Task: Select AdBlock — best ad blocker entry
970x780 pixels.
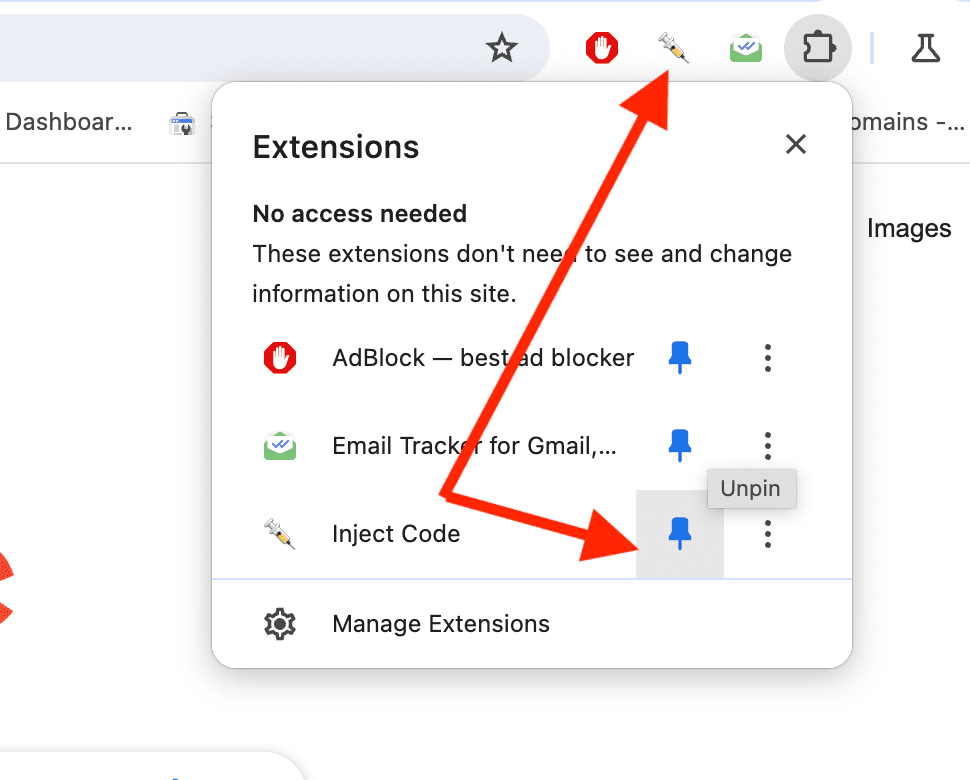Action: pos(483,358)
